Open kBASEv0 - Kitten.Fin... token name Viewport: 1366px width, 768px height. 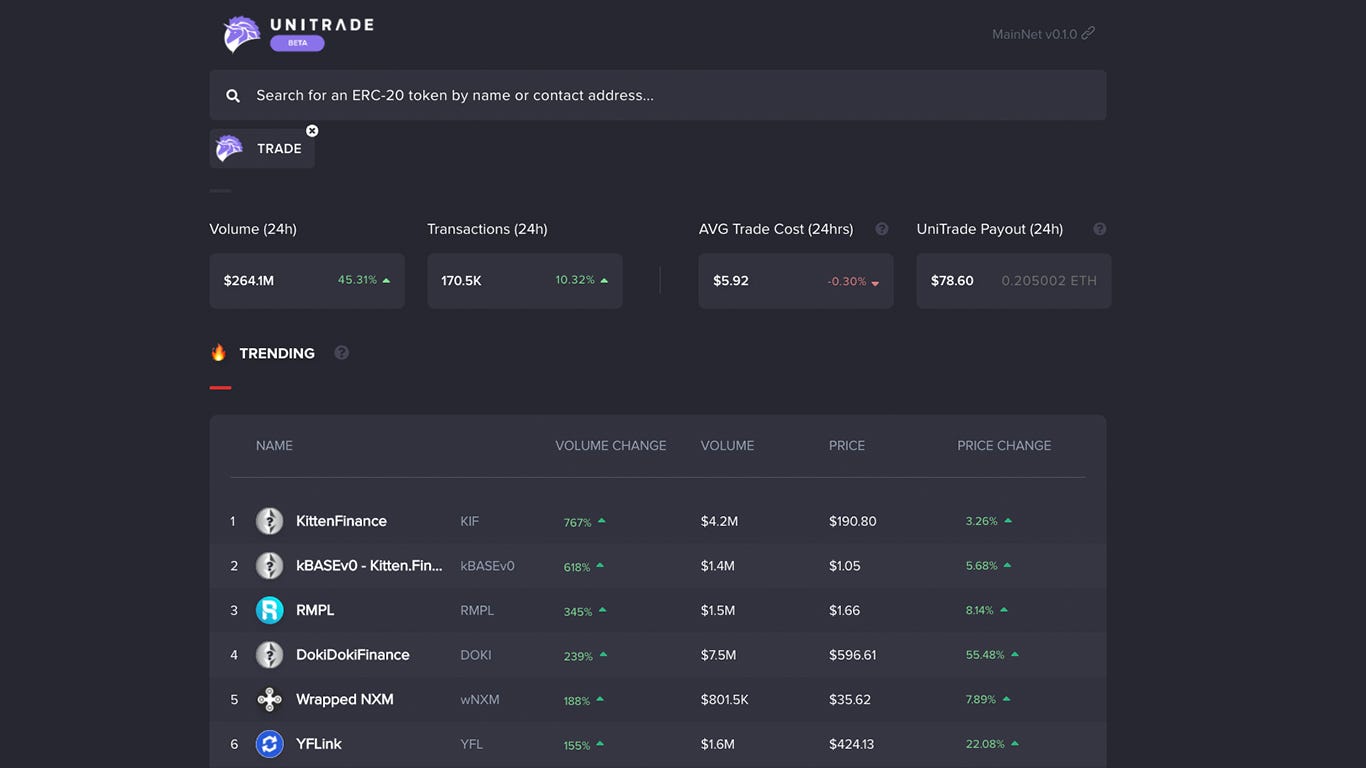tap(369, 566)
